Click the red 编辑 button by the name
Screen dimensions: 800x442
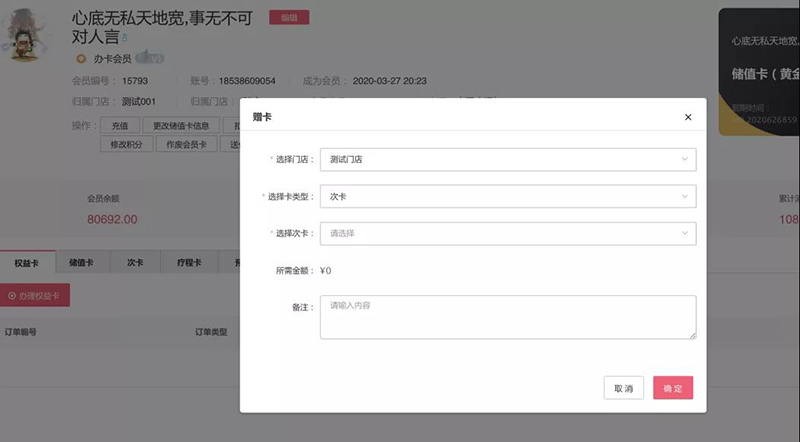tap(289, 18)
